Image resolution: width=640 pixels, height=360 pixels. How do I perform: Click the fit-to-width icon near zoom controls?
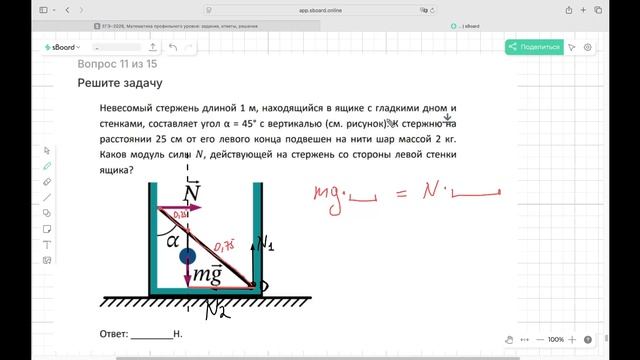tap(524, 340)
